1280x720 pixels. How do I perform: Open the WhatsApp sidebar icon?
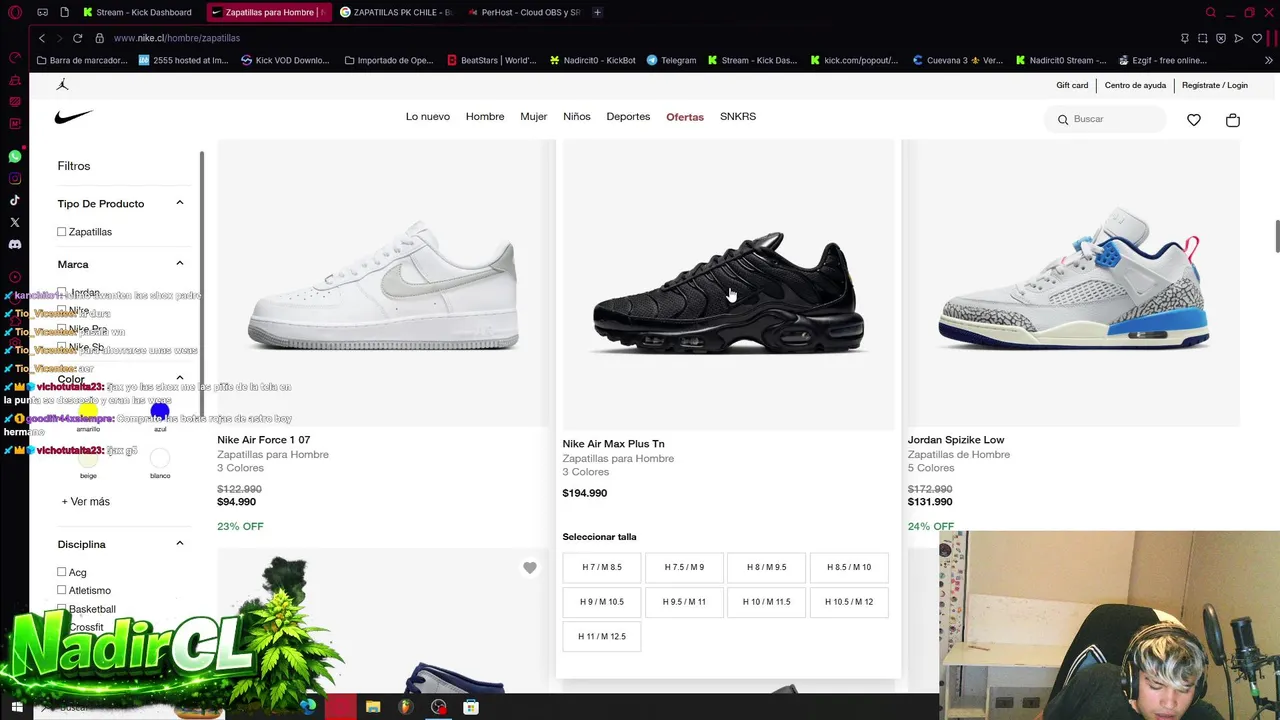(x=15, y=157)
